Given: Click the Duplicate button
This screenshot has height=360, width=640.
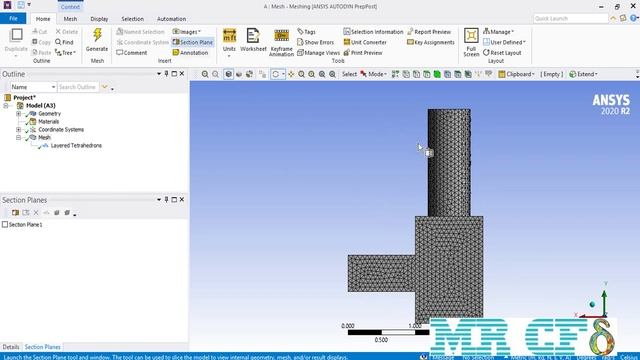Looking at the screenshot, I should (16, 41).
